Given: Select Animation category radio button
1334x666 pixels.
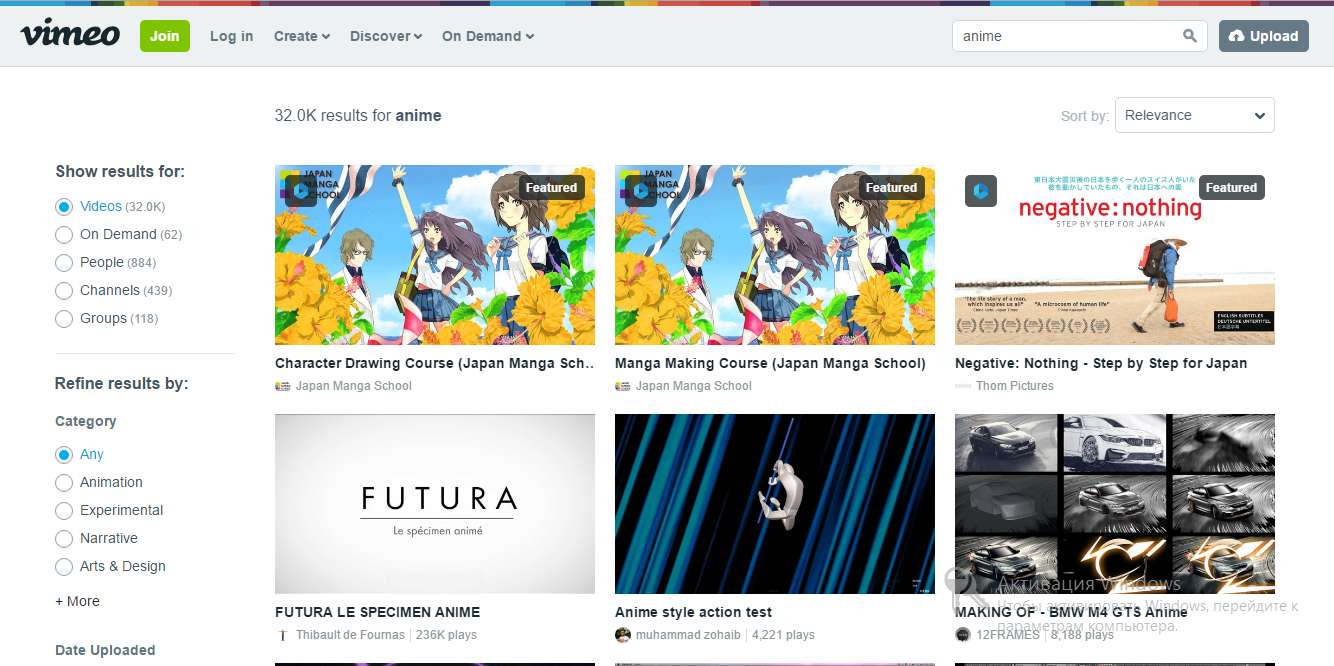Looking at the screenshot, I should point(64,483).
